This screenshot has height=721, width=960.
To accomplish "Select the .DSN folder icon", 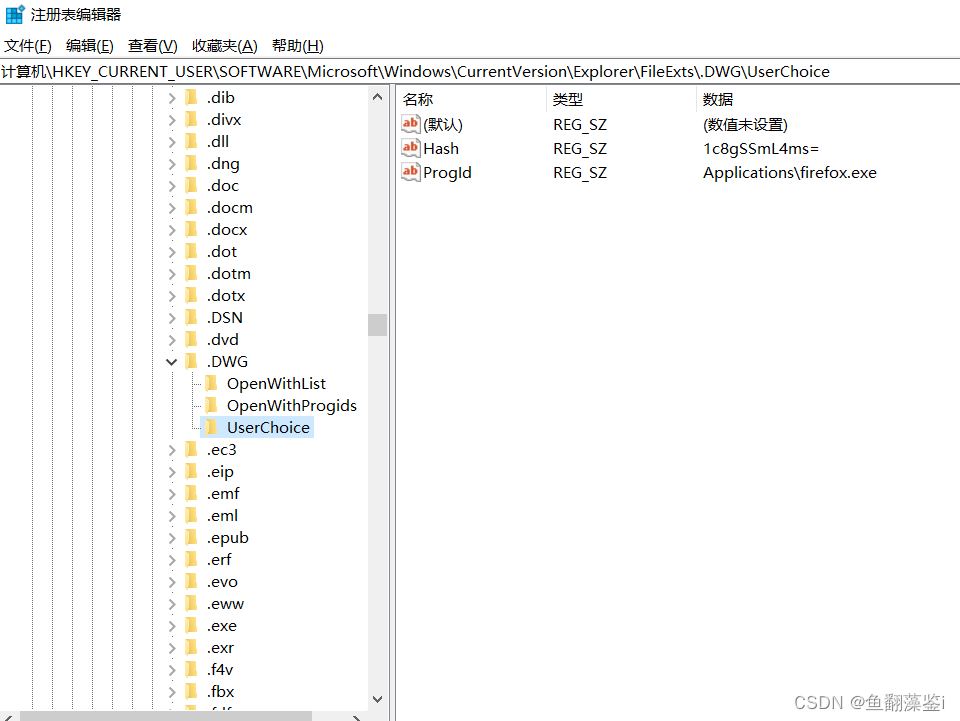I will (192, 318).
